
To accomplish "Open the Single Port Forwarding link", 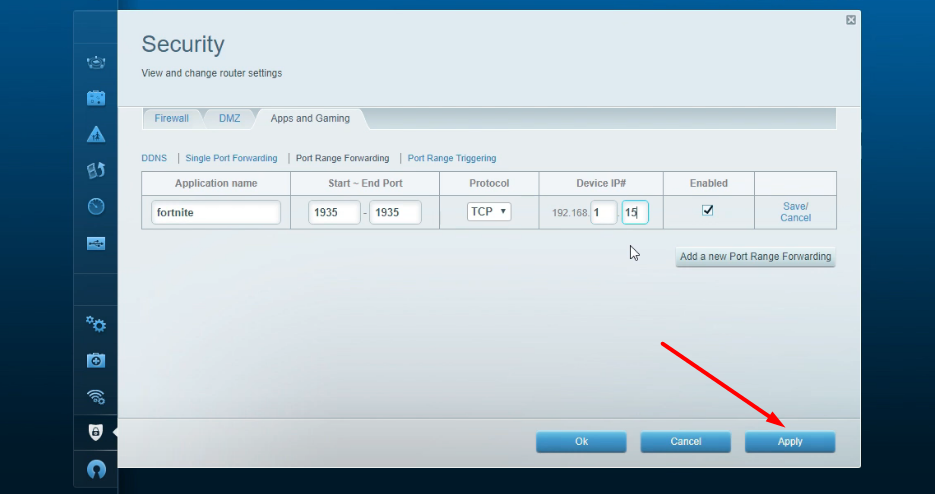I will 231,158.
